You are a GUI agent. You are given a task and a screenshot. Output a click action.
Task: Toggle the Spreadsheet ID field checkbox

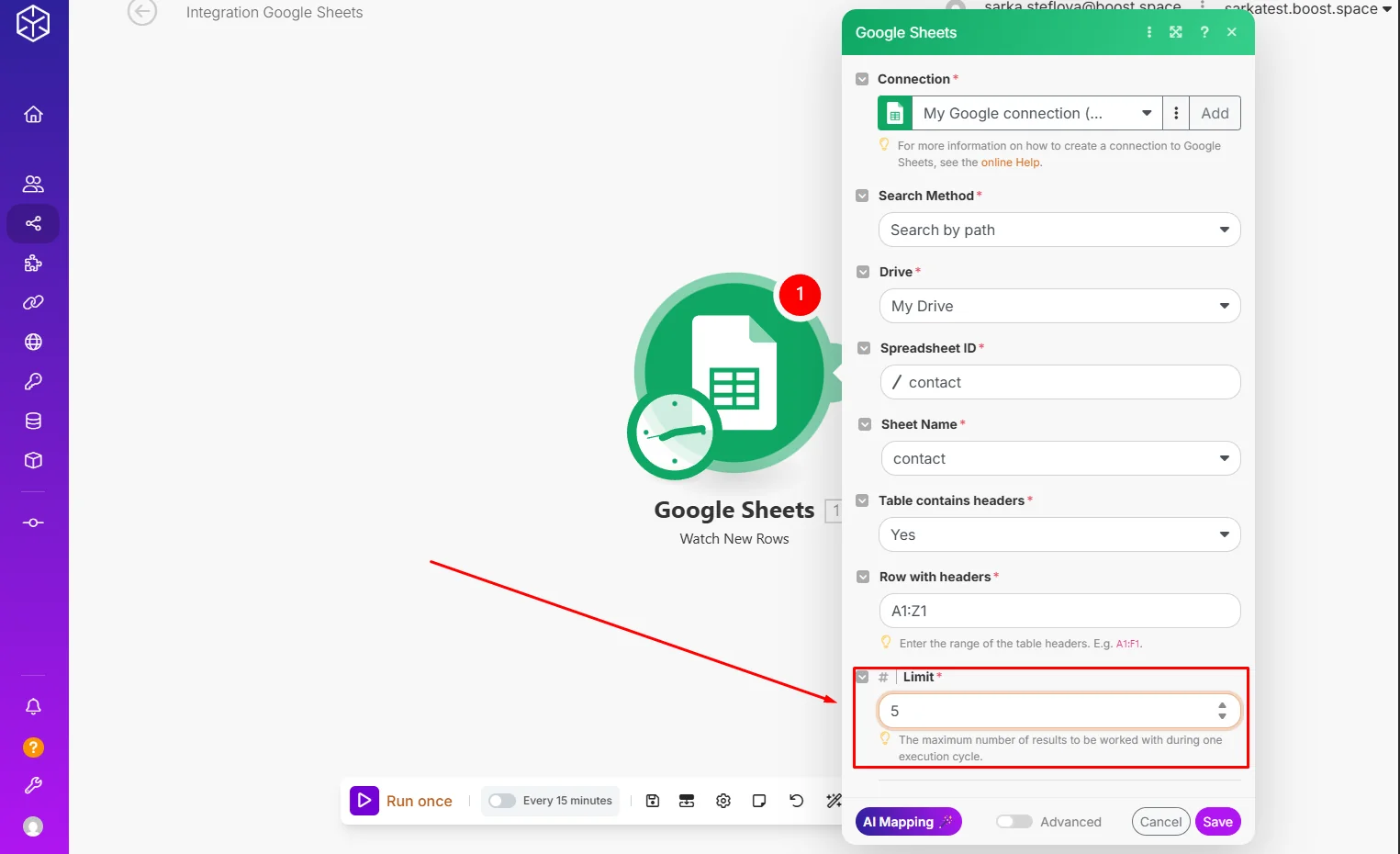[x=864, y=348]
